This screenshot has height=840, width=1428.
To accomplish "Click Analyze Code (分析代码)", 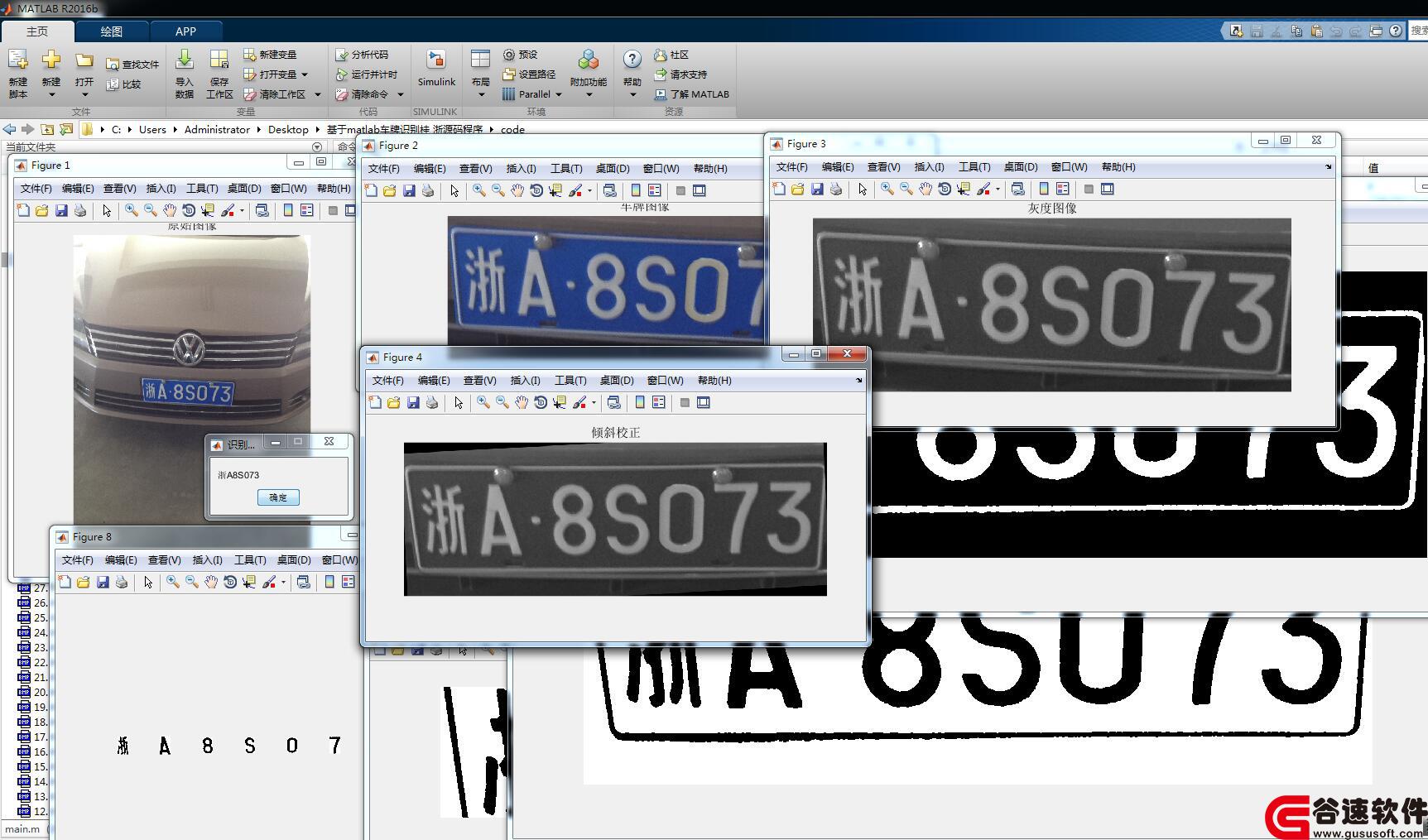I will pos(362,55).
